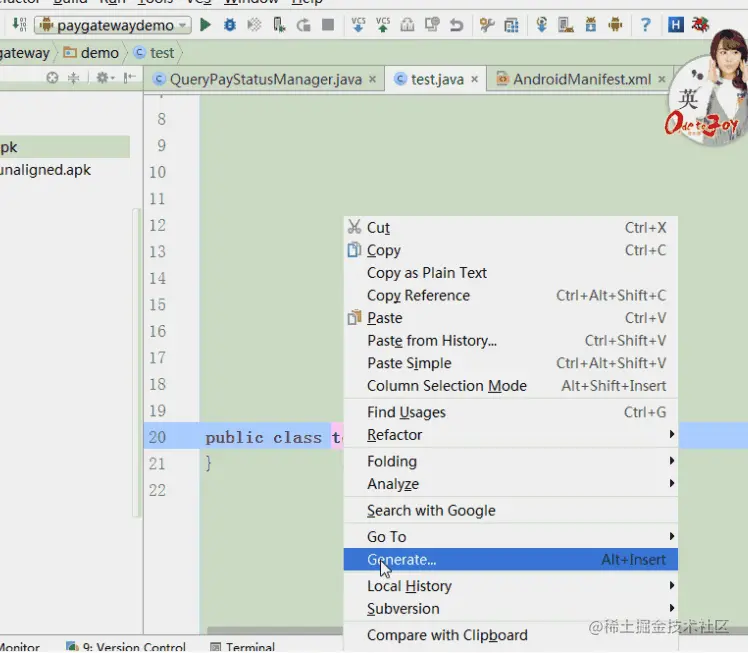Click the green Run button

(206, 24)
